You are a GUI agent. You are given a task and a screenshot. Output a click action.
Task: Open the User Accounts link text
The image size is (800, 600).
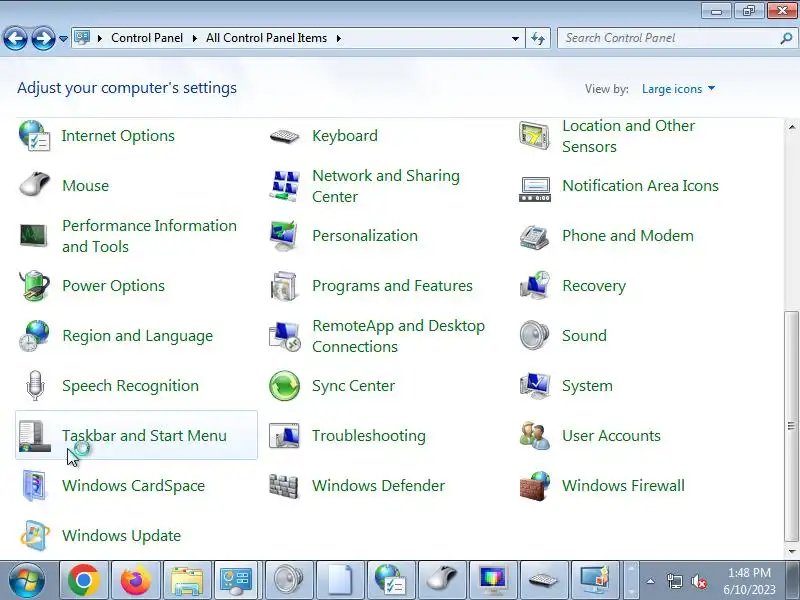611,436
